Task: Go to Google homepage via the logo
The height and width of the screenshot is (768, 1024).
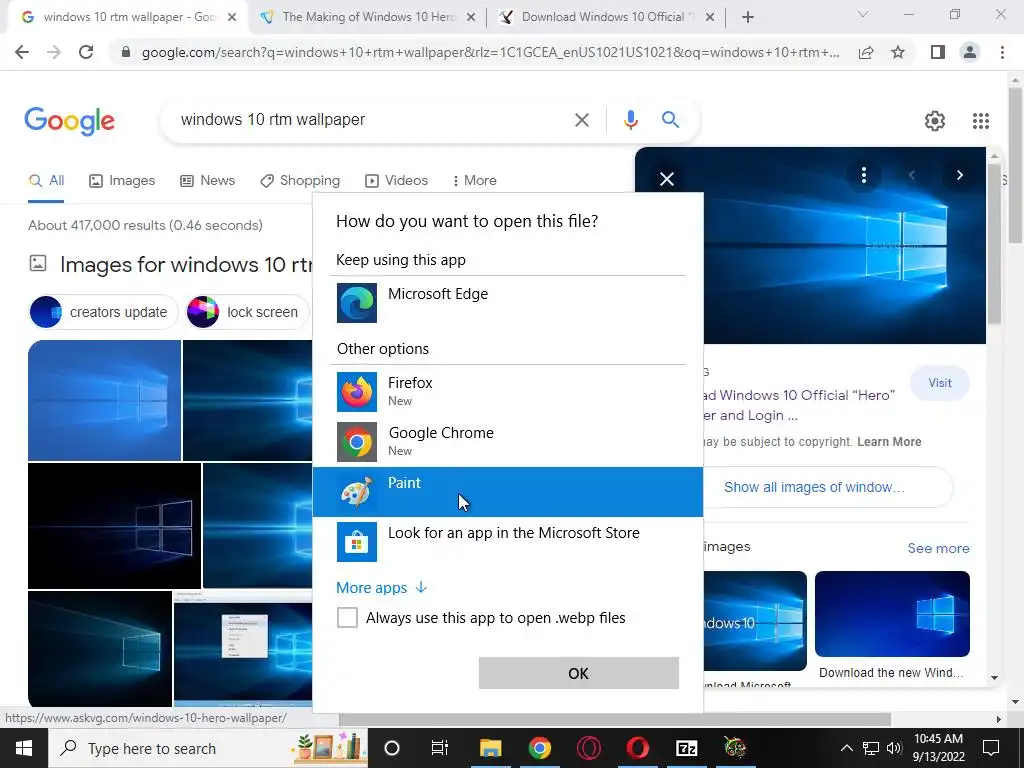Action: coord(69,121)
